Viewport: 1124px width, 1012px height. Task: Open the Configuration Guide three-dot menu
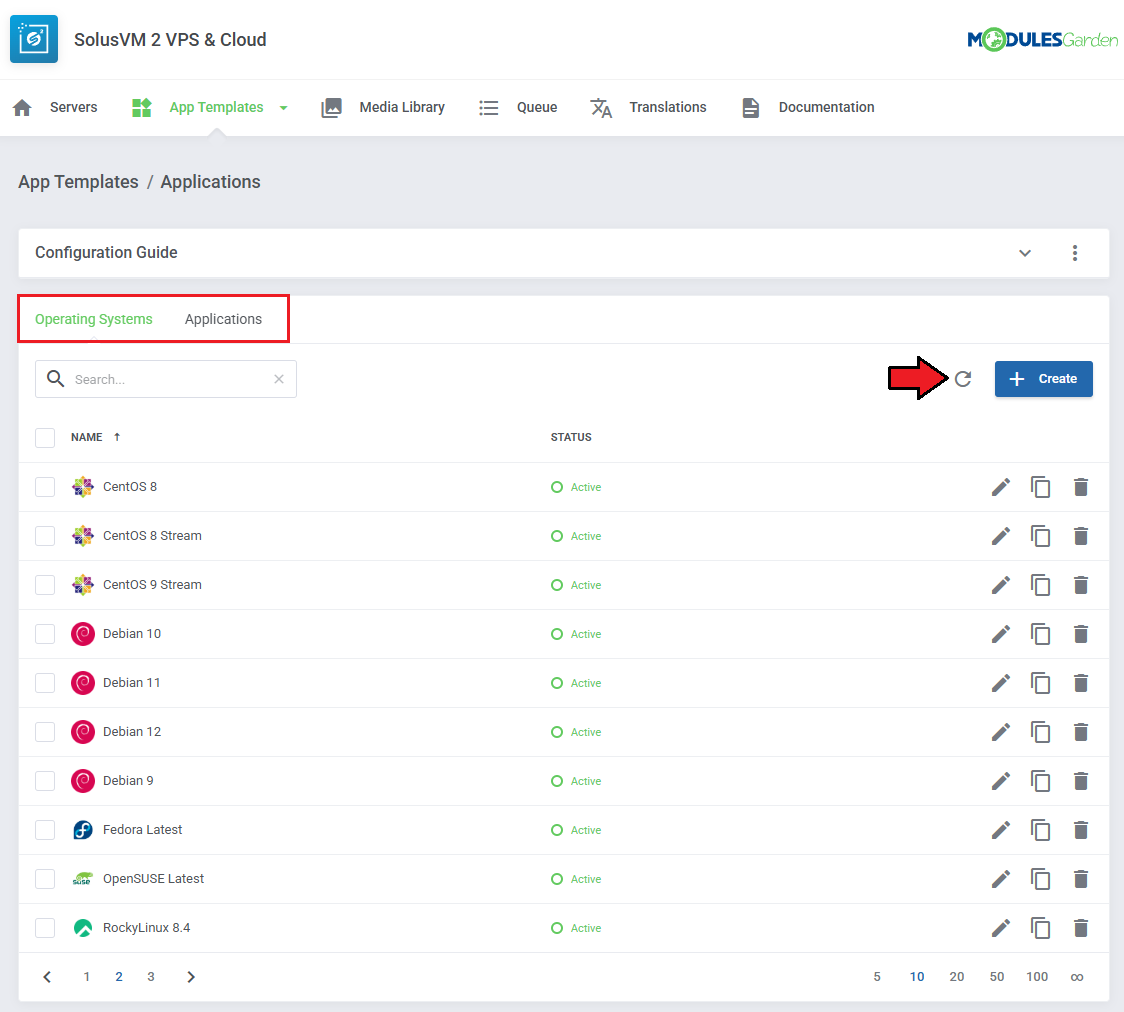(1075, 253)
